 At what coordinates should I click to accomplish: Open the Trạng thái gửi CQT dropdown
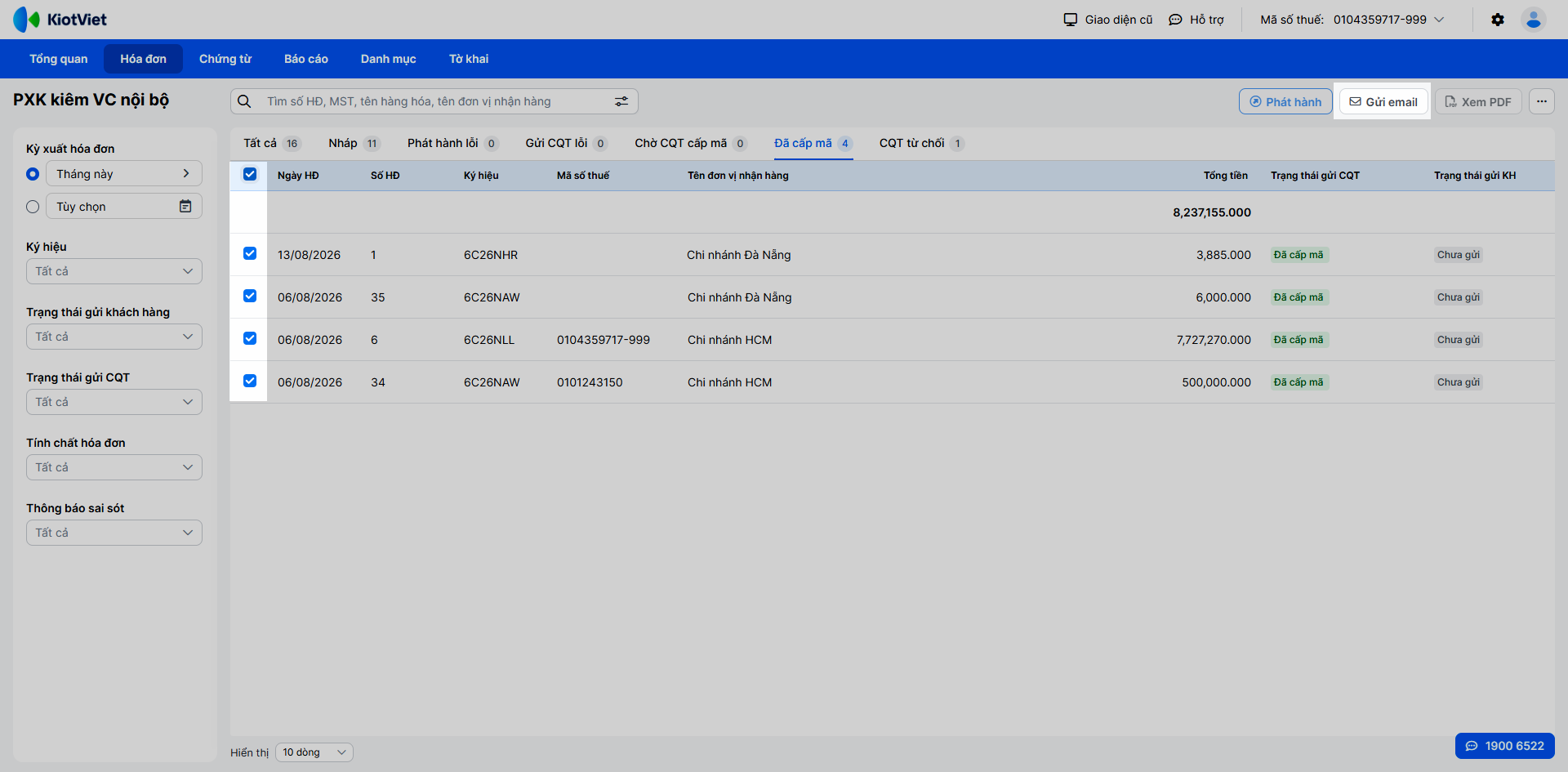click(114, 402)
